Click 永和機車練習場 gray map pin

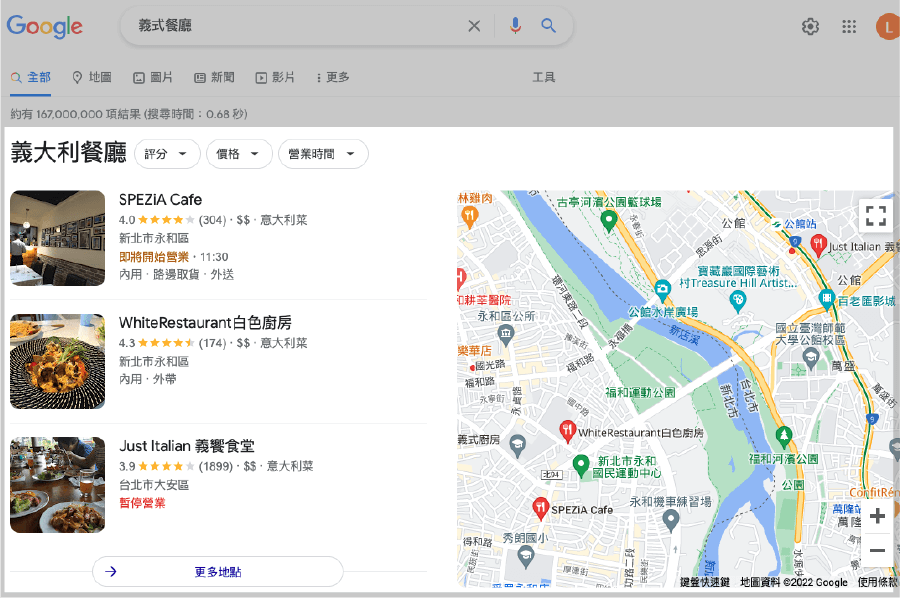(671, 521)
